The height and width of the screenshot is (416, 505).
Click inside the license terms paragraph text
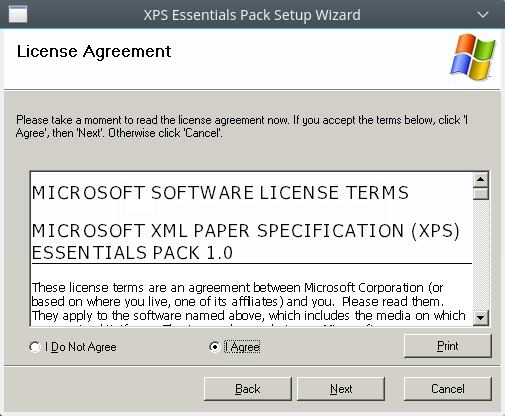248,302
